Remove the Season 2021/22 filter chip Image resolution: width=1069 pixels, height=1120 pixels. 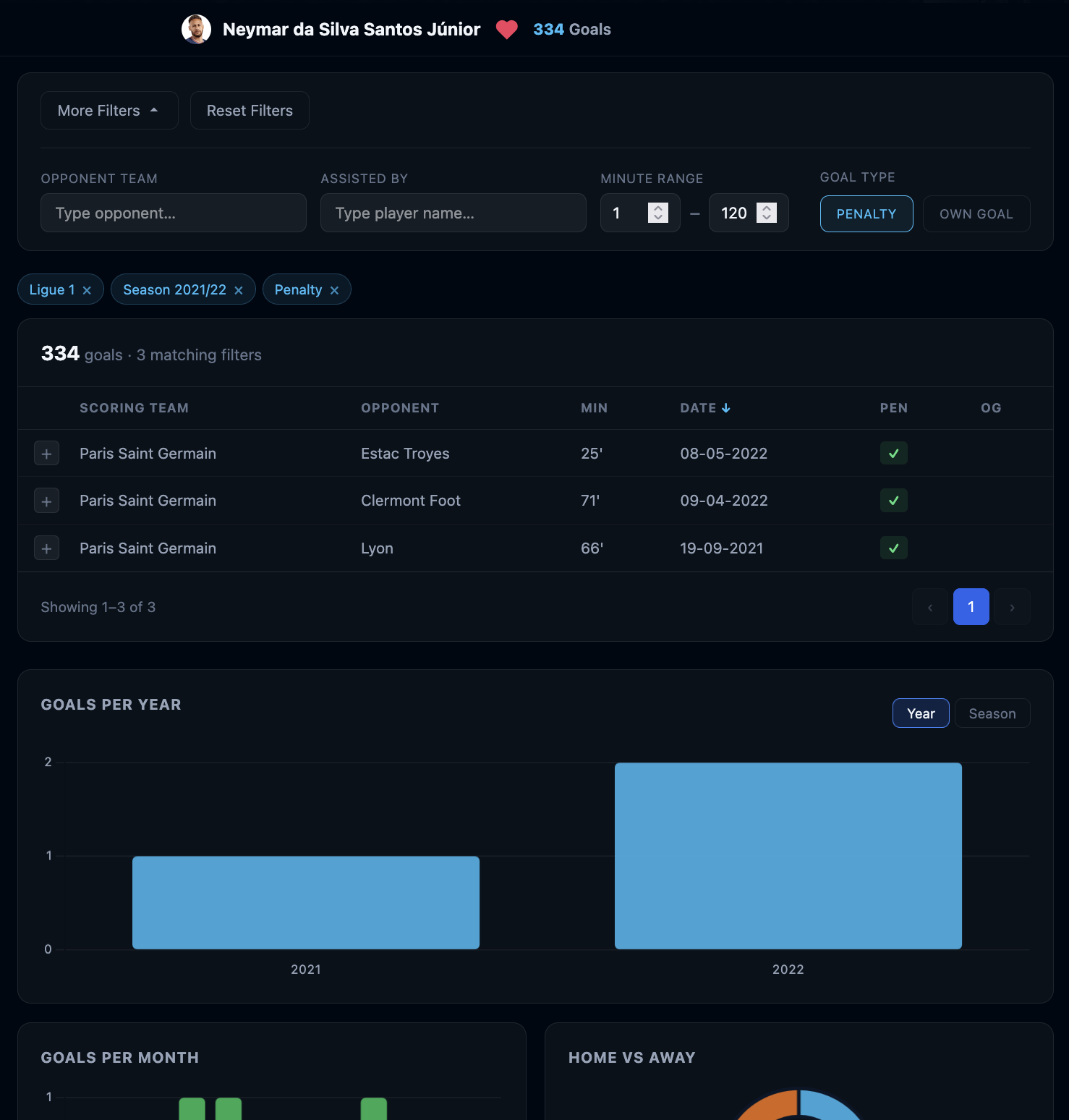(x=239, y=290)
